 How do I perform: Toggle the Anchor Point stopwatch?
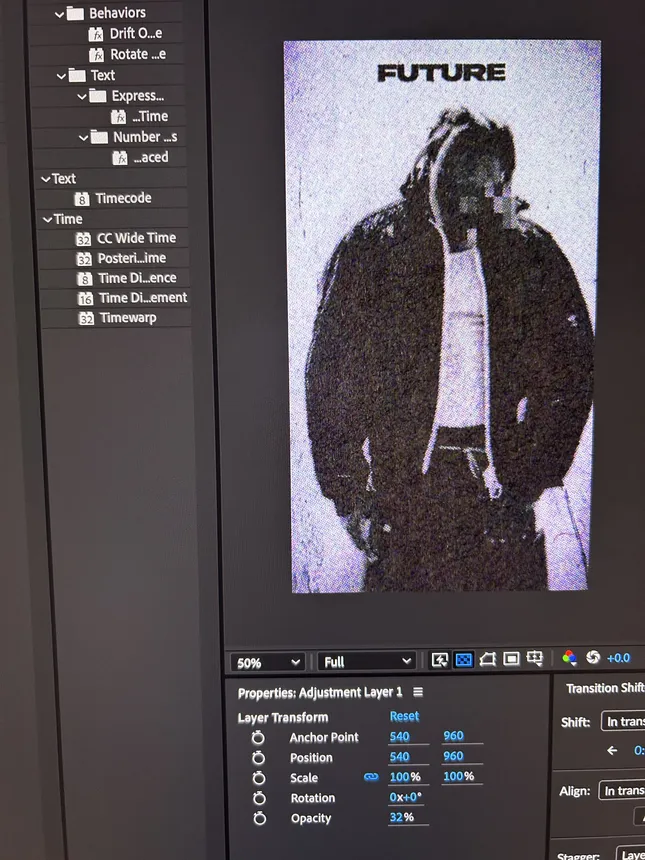(258, 738)
